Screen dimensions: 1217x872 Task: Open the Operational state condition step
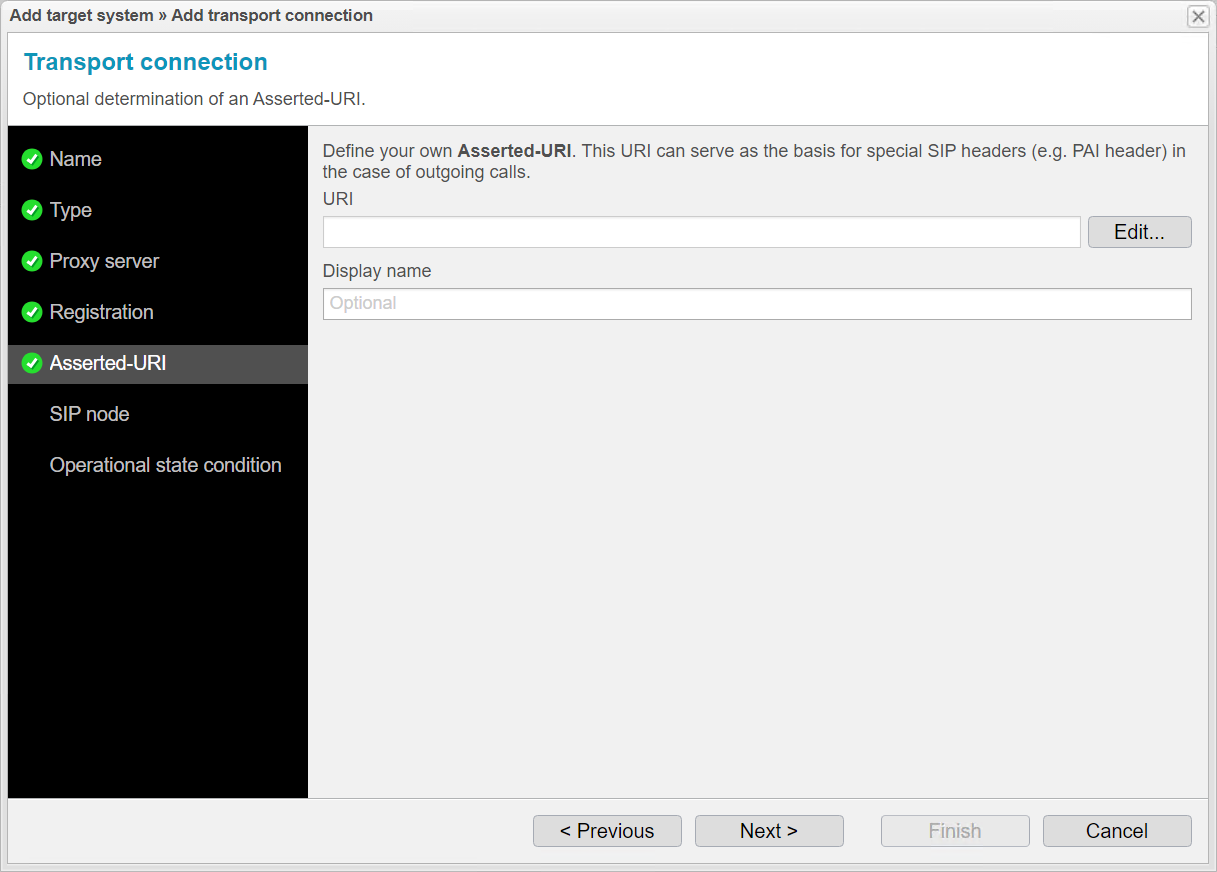pyautogui.click(x=165, y=465)
